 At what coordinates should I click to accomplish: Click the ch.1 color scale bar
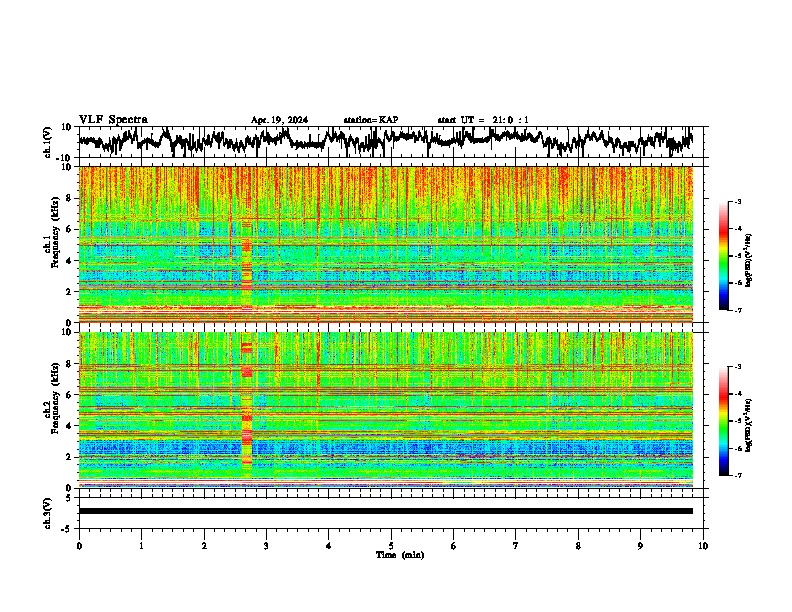point(723,256)
